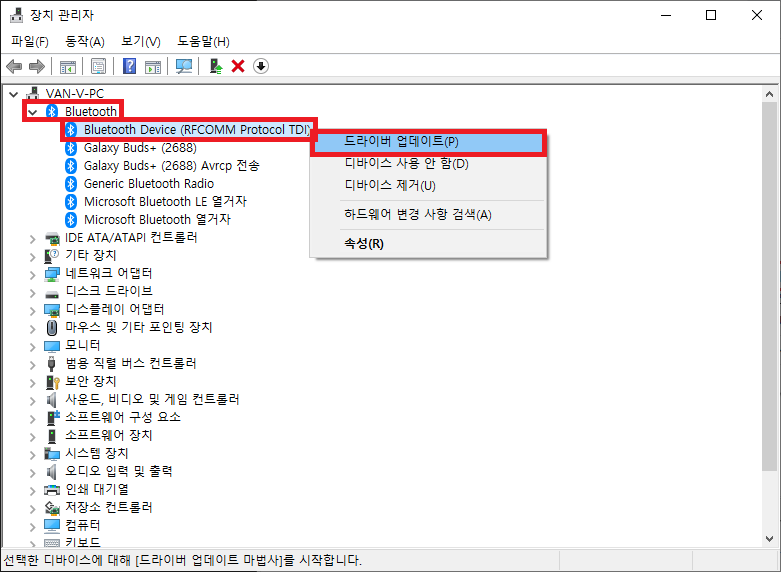The image size is (781, 572).
Task: Click the 인쇄 대기열 printer icon
Action: 52,489
